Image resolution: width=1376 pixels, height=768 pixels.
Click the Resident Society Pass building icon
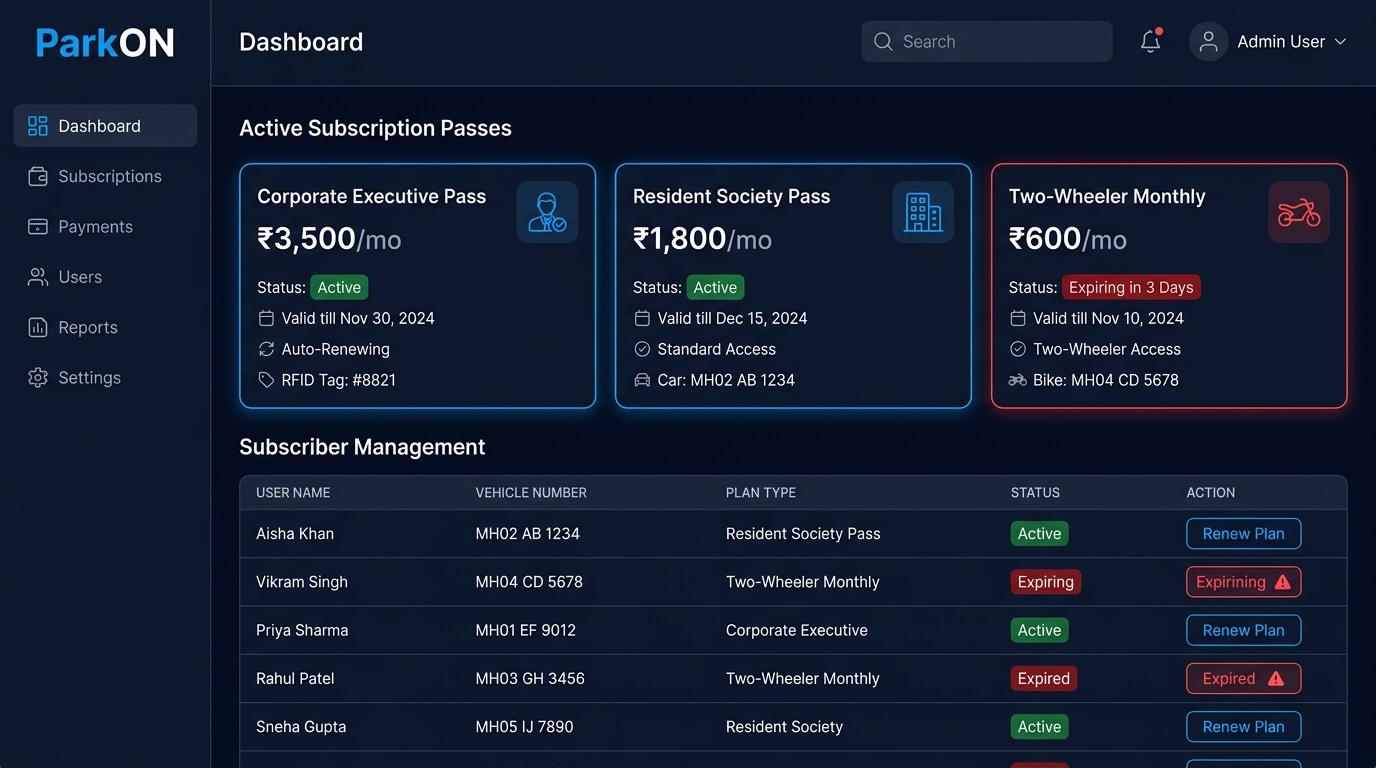click(923, 212)
